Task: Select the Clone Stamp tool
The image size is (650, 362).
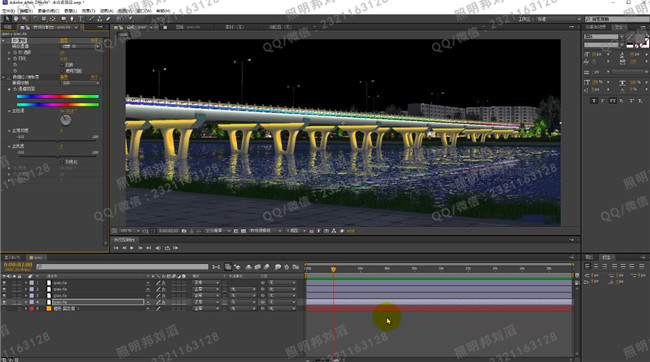Action: [100, 19]
